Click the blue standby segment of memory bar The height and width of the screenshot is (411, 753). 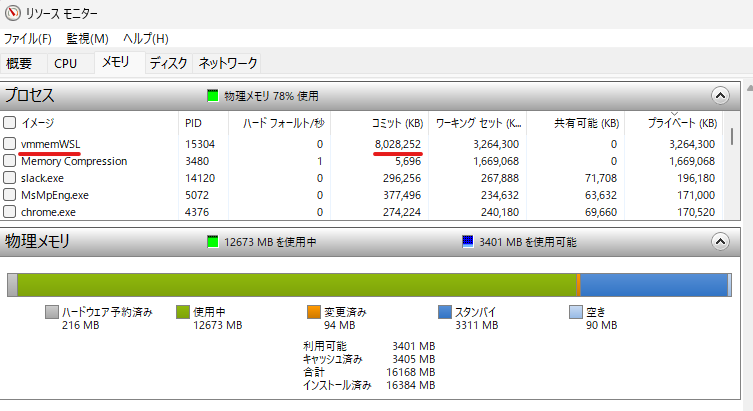tap(654, 285)
